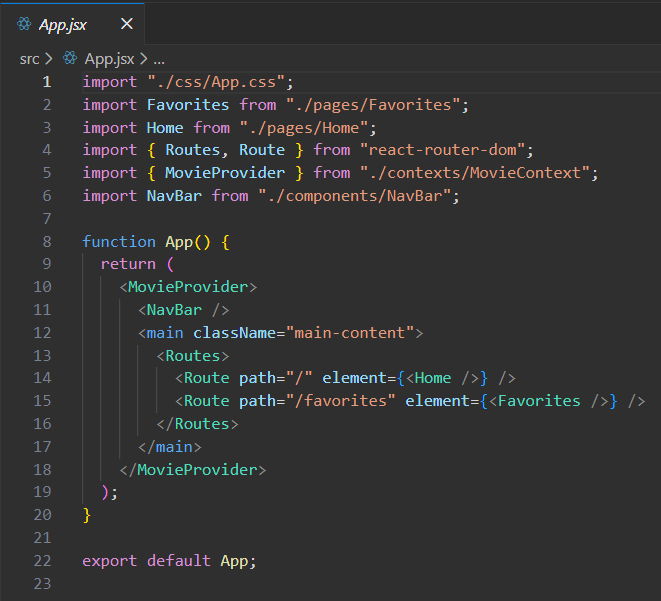Click the "main-content" className value
661x601 pixels.
point(350,333)
